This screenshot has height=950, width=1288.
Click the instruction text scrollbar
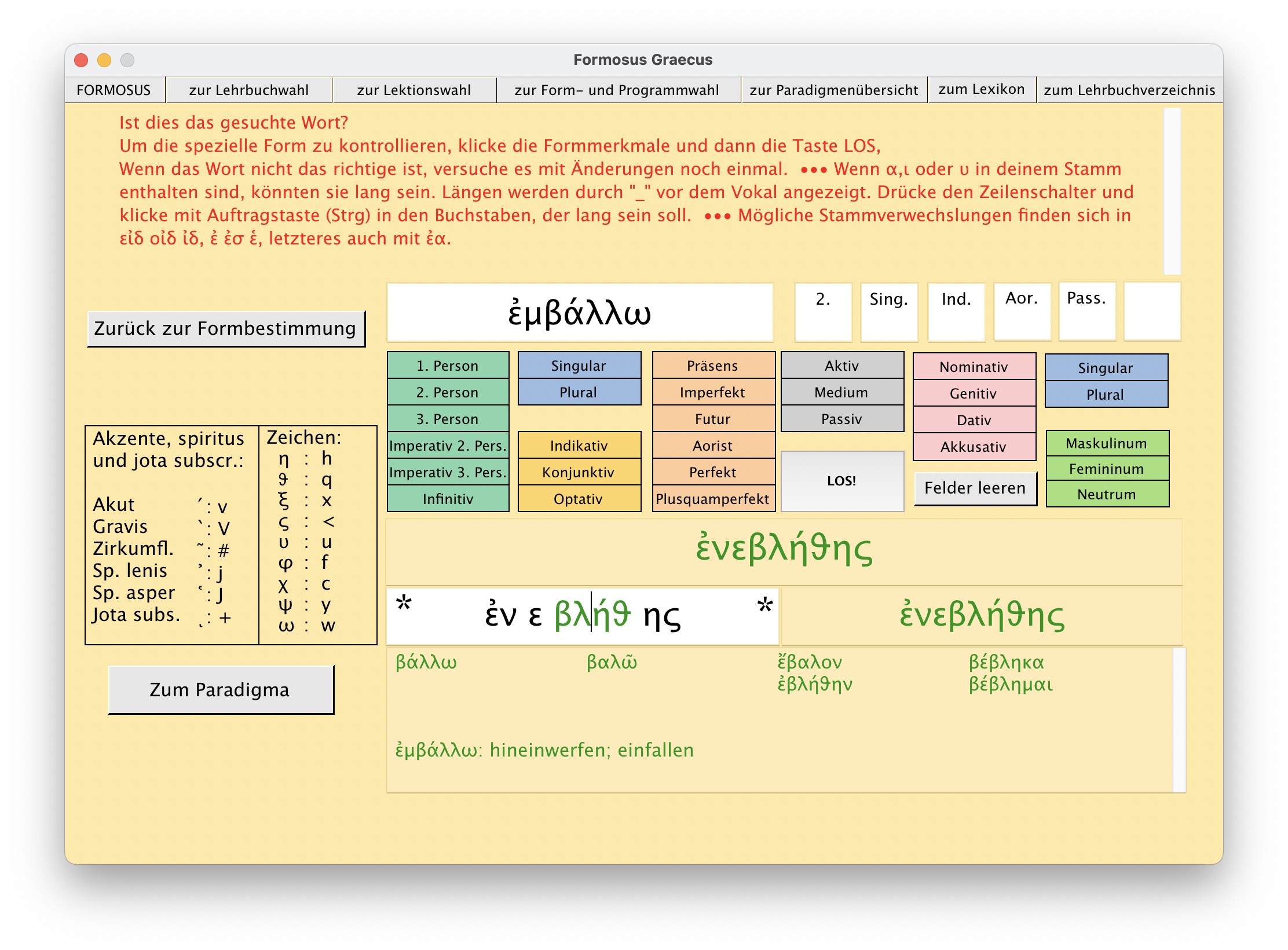pyautogui.click(x=1172, y=191)
